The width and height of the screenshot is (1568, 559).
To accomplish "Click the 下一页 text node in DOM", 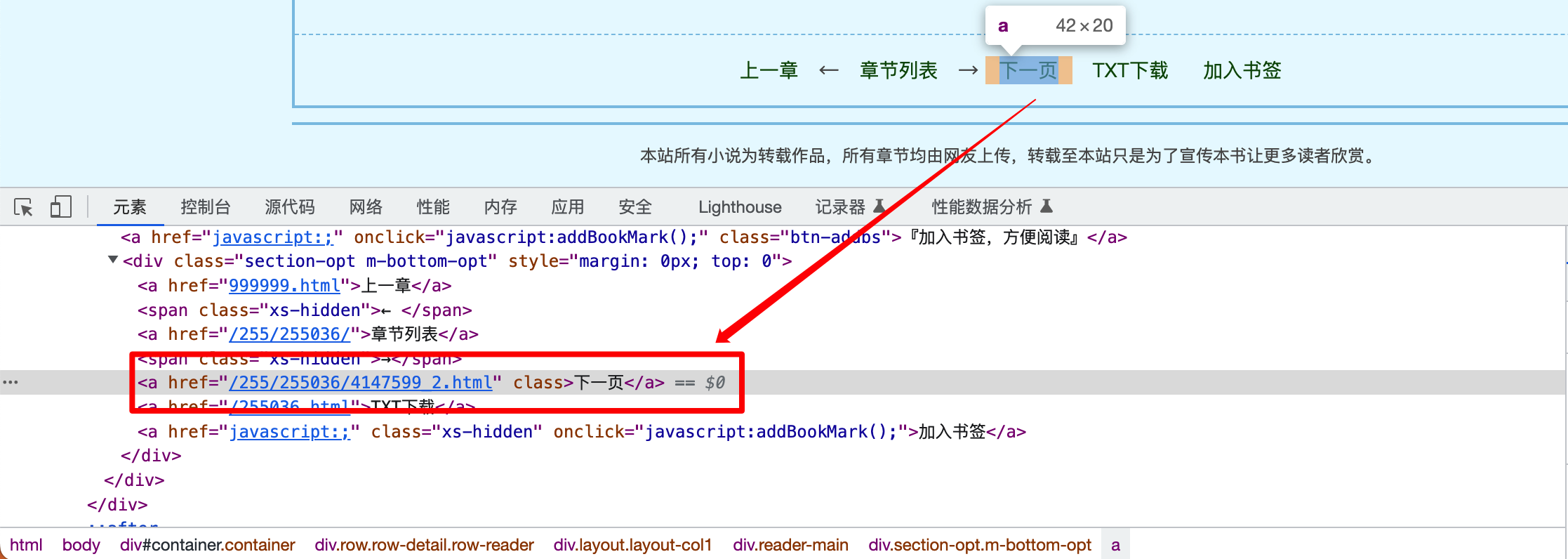I will [x=599, y=383].
